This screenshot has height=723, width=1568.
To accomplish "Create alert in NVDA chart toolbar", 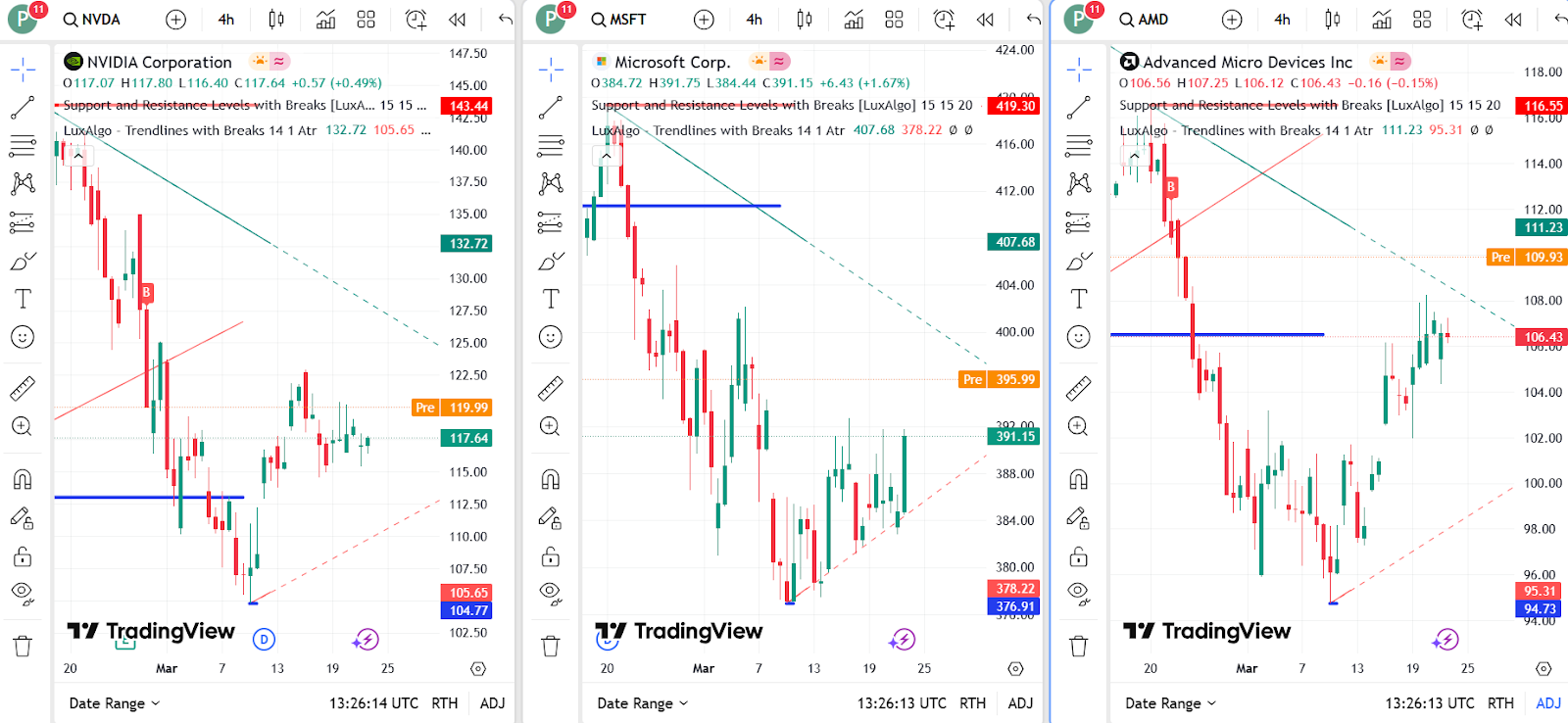I will point(416,20).
